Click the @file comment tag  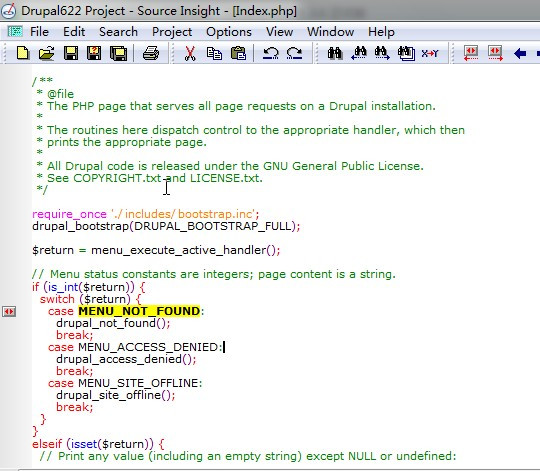[x=60, y=94]
